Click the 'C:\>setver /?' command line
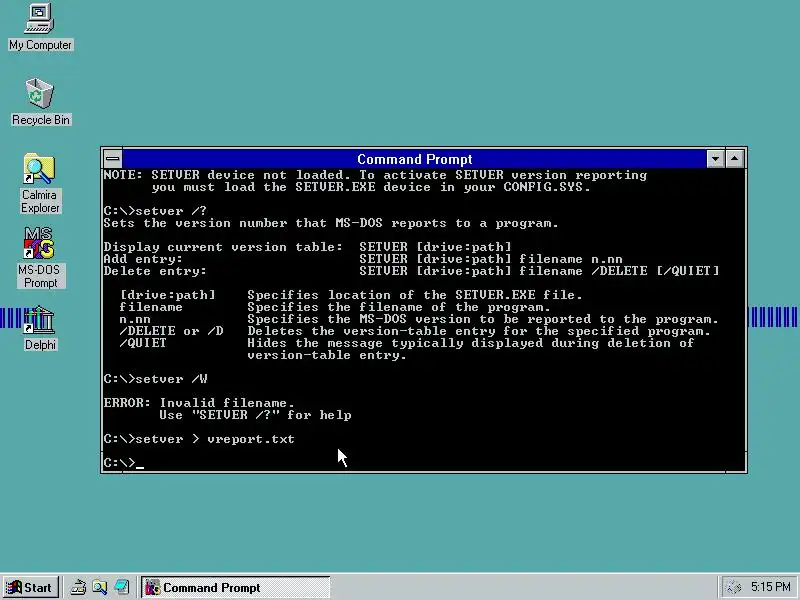This screenshot has width=800, height=600. tap(155, 211)
